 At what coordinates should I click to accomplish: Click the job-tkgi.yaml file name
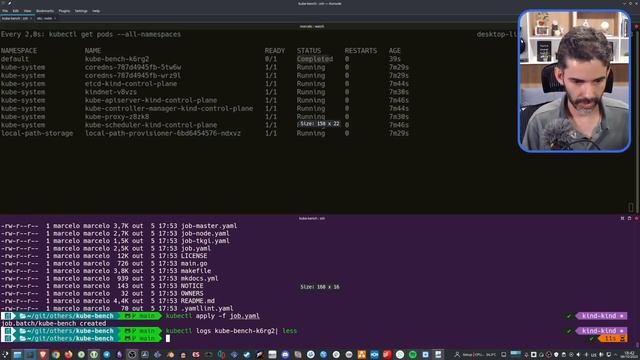(205, 241)
